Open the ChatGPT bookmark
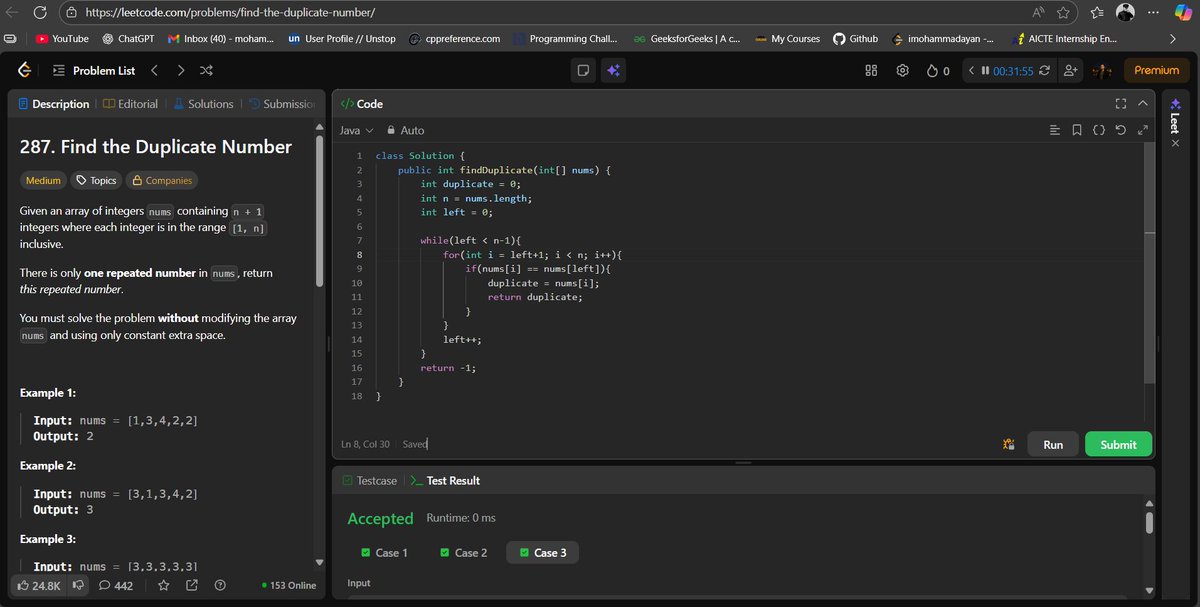This screenshot has width=1200, height=607. click(x=128, y=39)
